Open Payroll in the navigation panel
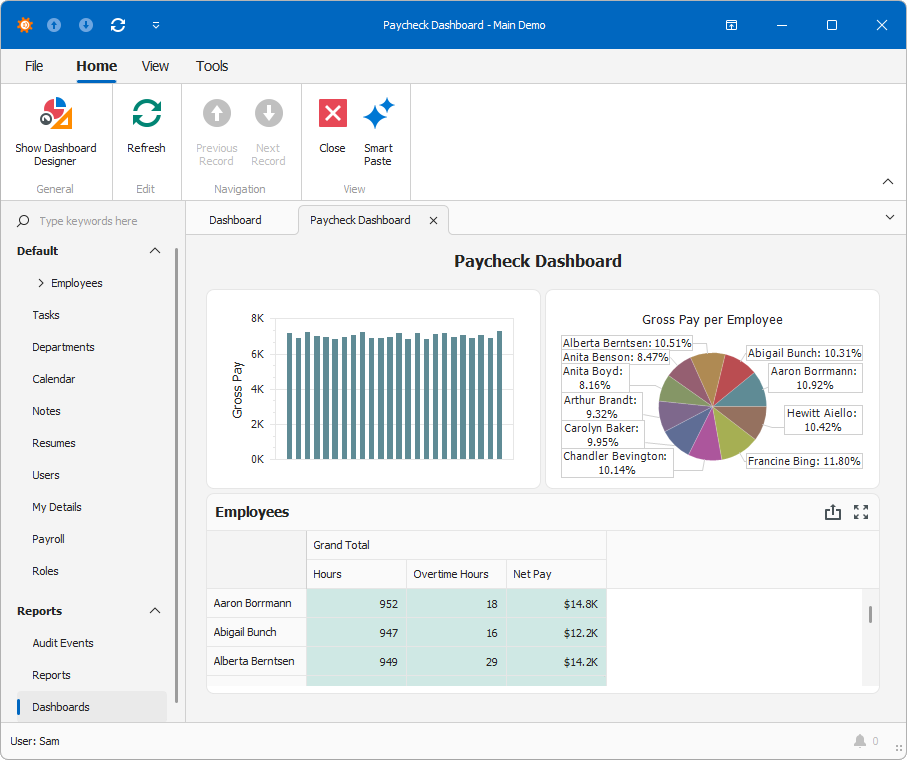This screenshot has height=760, width=907. [48, 539]
